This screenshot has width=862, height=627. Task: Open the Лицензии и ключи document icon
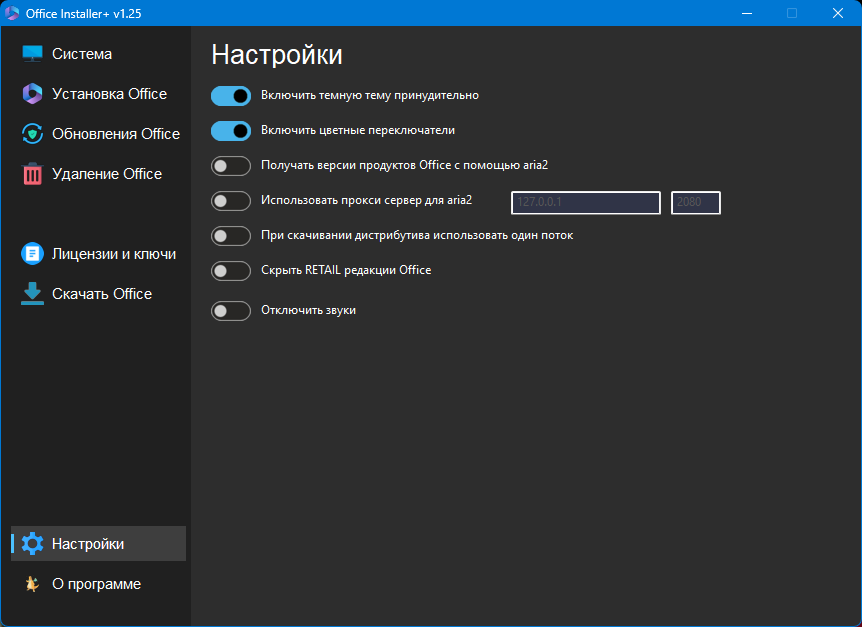pos(32,254)
